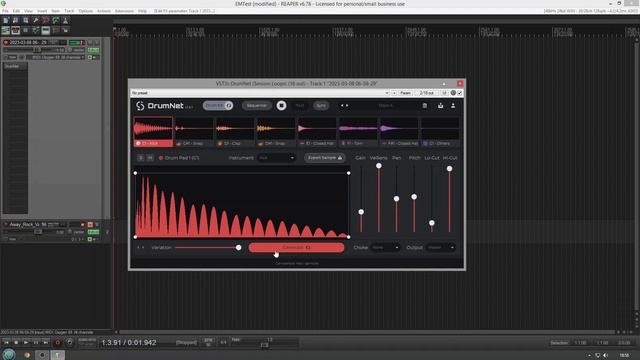Image resolution: width=640 pixels, height=360 pixels.
Task: Click the Save project toolbar icon
Action: [x=26, y=20]
